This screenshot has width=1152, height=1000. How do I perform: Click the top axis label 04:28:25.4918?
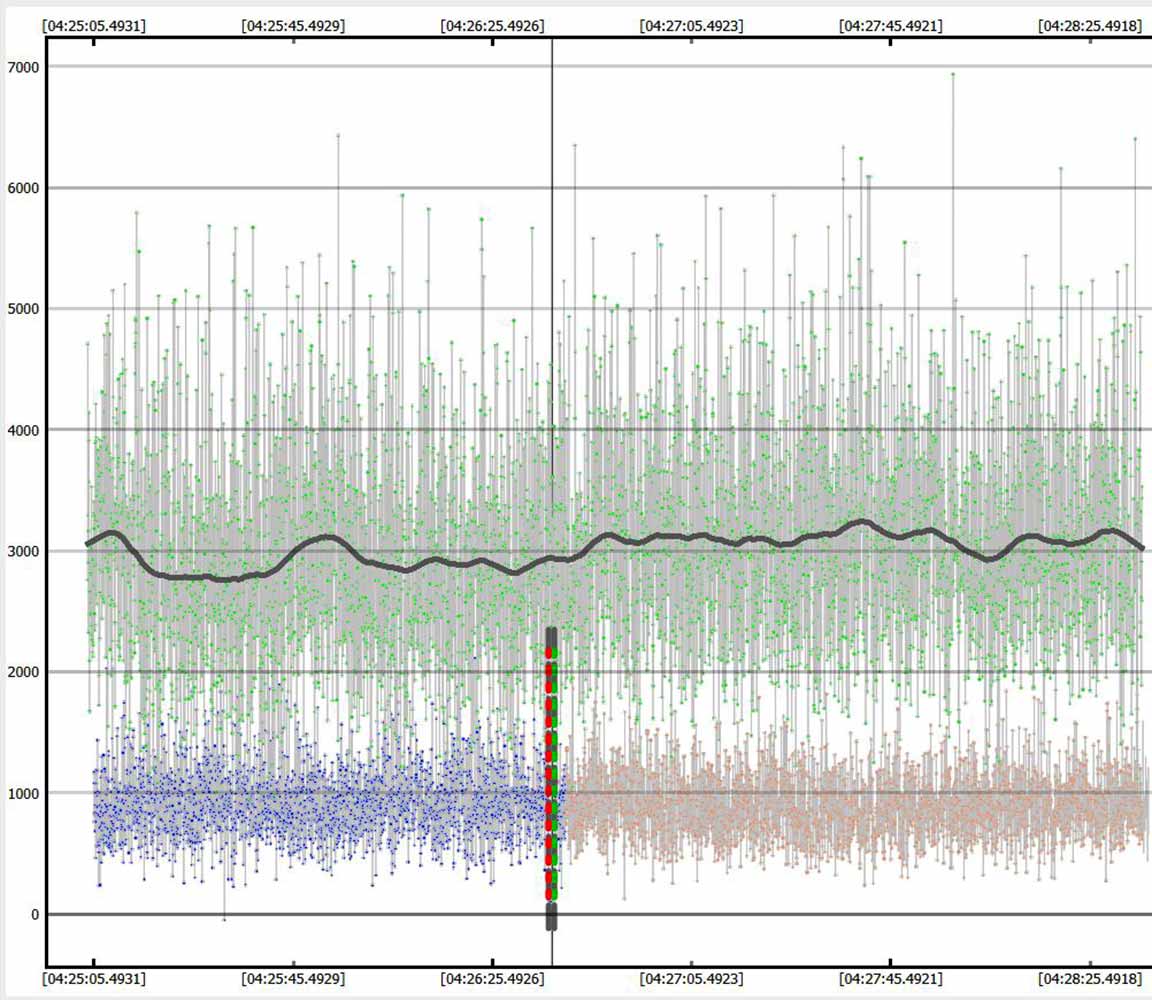click(x=1090, y=26)
